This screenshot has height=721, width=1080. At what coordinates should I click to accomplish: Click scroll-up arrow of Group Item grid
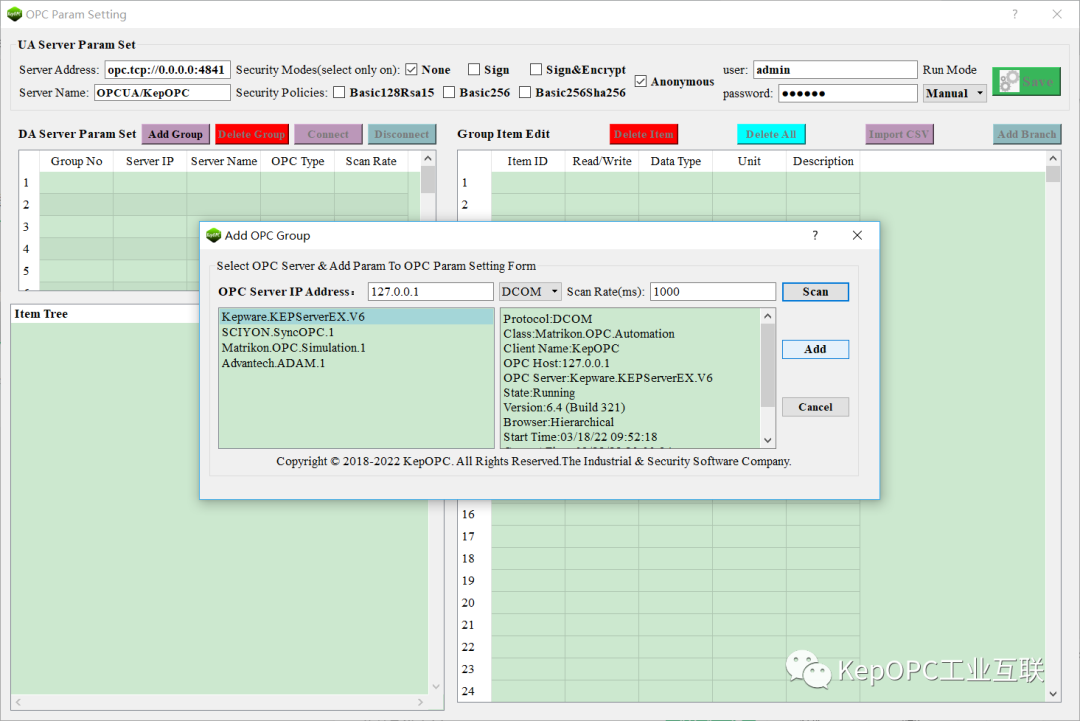click(1052, 158)
